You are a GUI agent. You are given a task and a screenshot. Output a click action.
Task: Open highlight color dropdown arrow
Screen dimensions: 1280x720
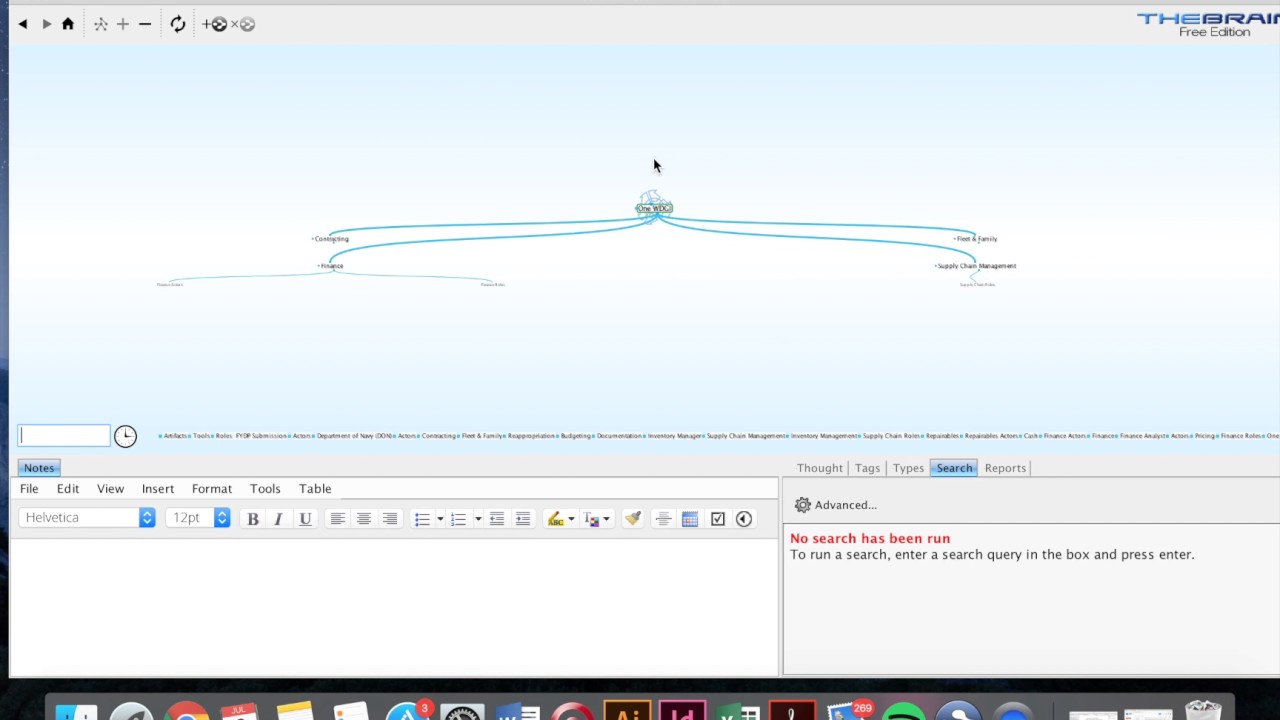coord(571,519)
